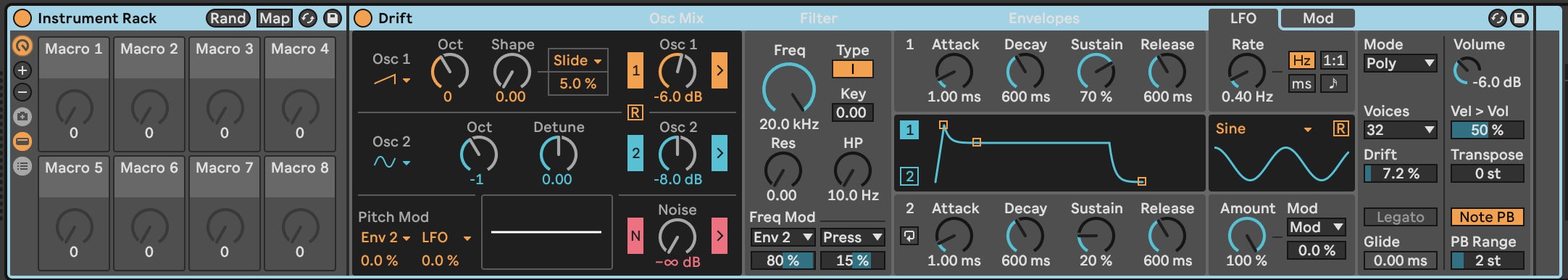Toggle Osc 2 filter routing arrow

[x=720, y=153]
